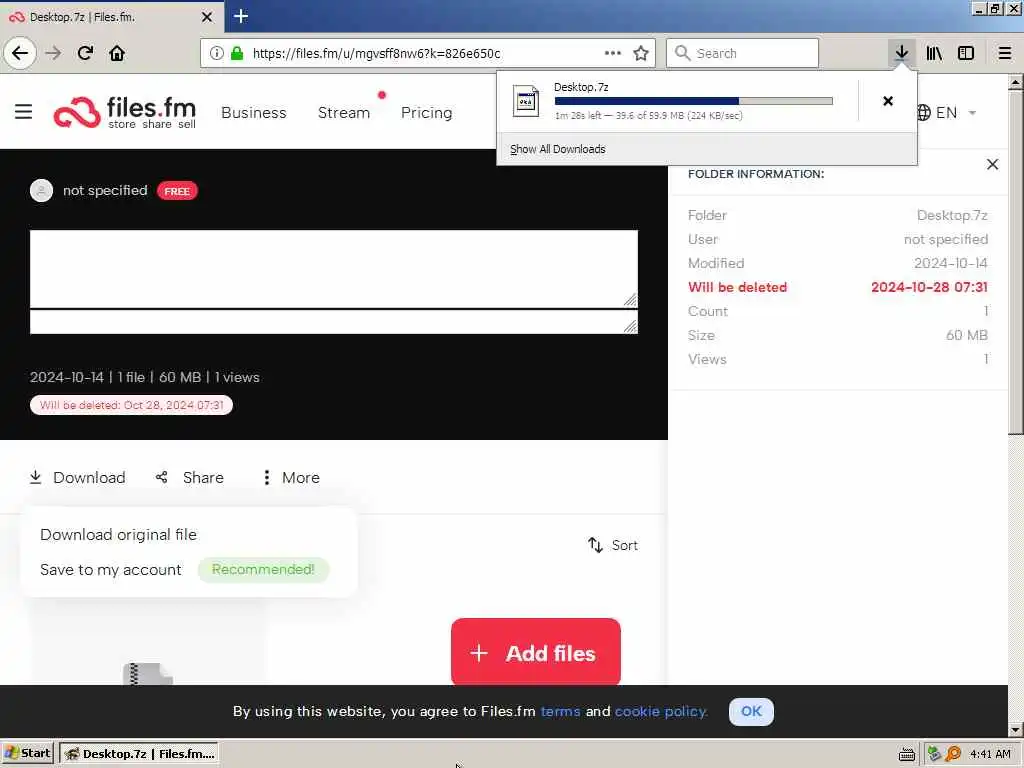The width and height of the screenshot is (1024, 768).
Task: Click the browser forward arrow
Action: pyautogui.click(x=53, y=53)
